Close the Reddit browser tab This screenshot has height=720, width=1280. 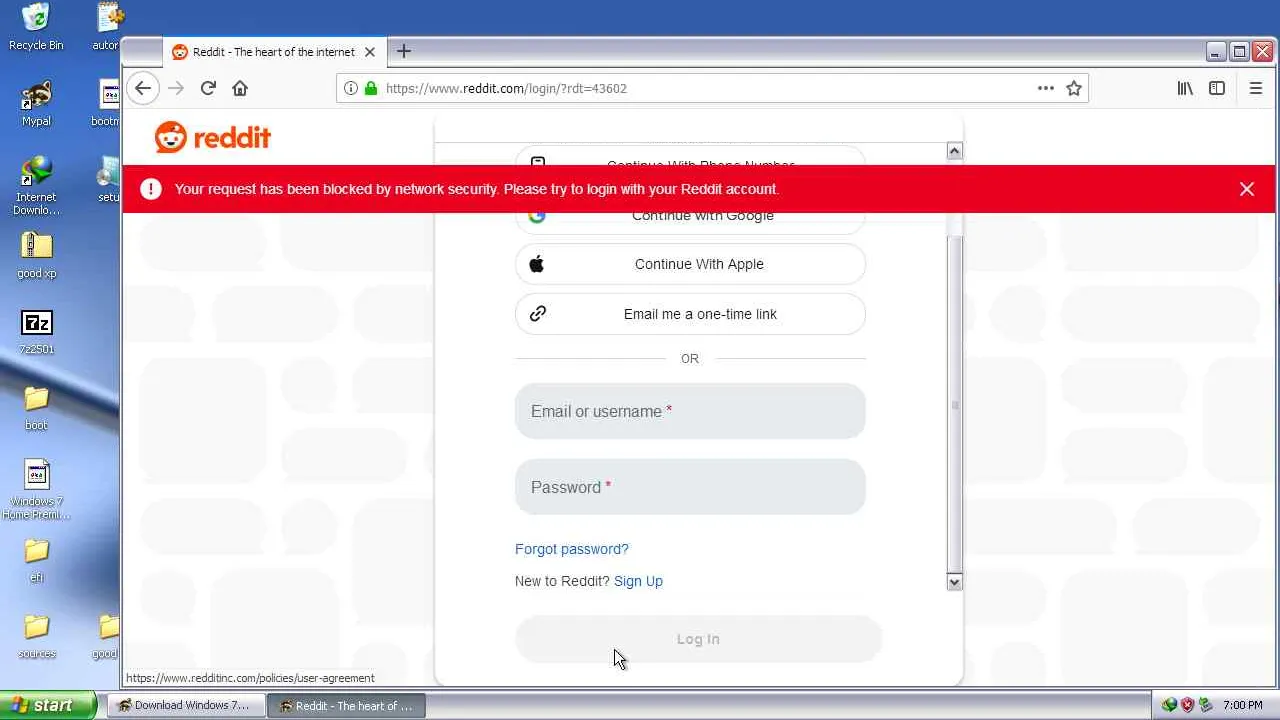pos(370,52)
